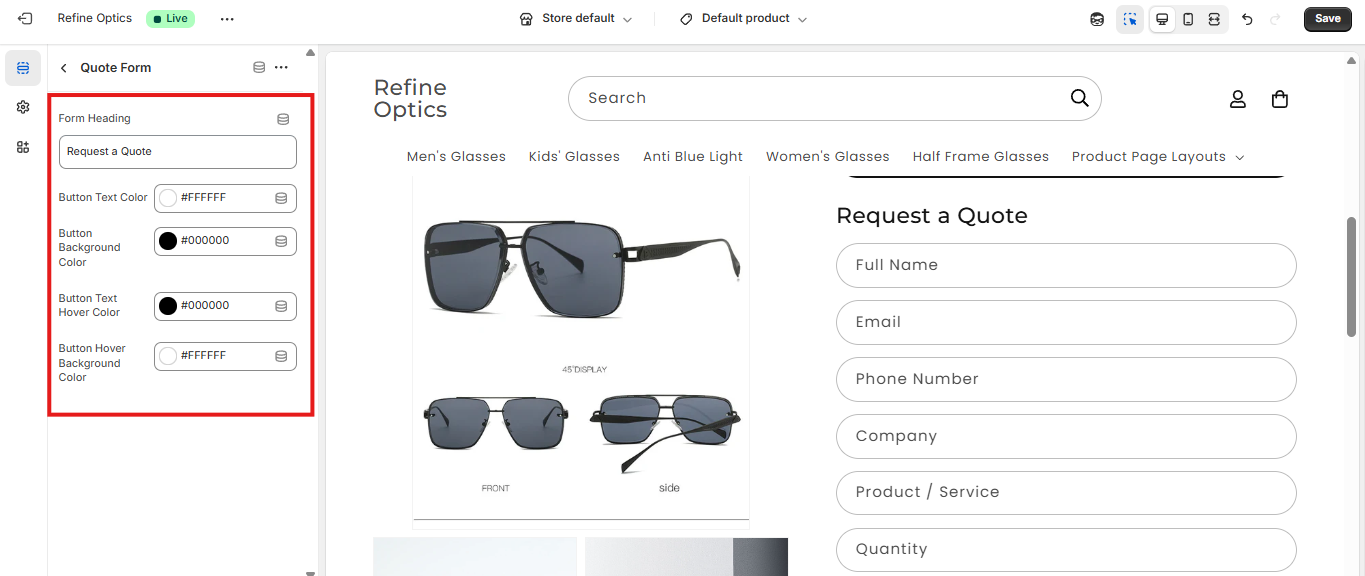Click the account icon in store header
The width and height of the screenshot is (1365, 576).
[x=1237, y=99]
